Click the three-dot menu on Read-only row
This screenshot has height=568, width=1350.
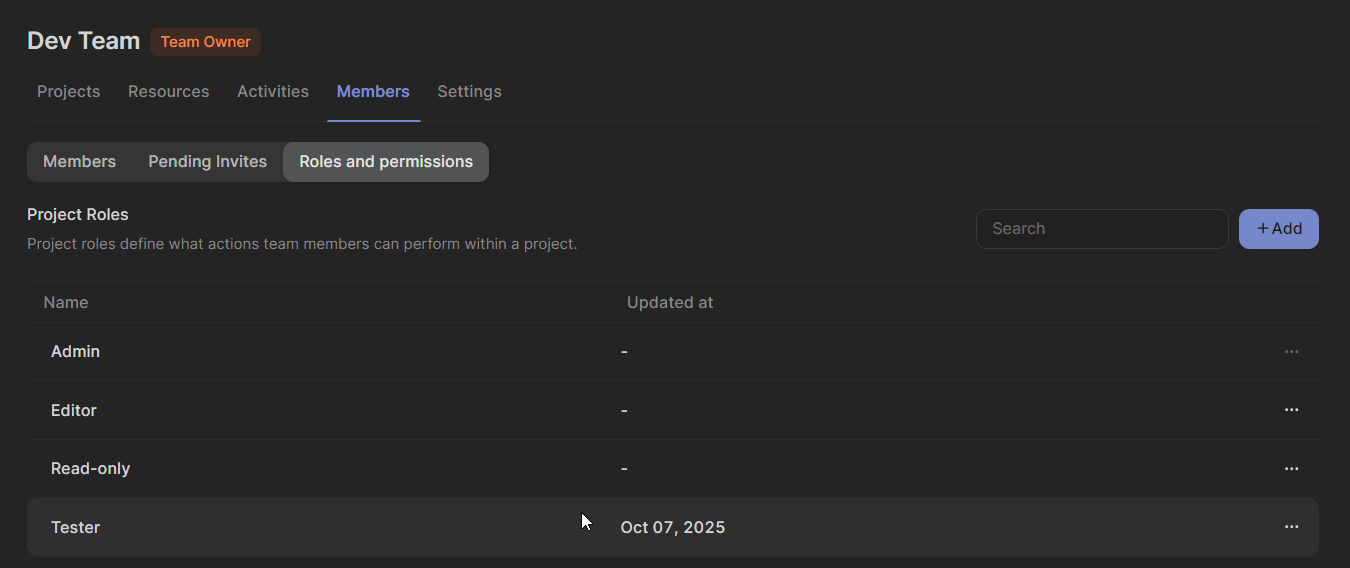[1291, 469]
